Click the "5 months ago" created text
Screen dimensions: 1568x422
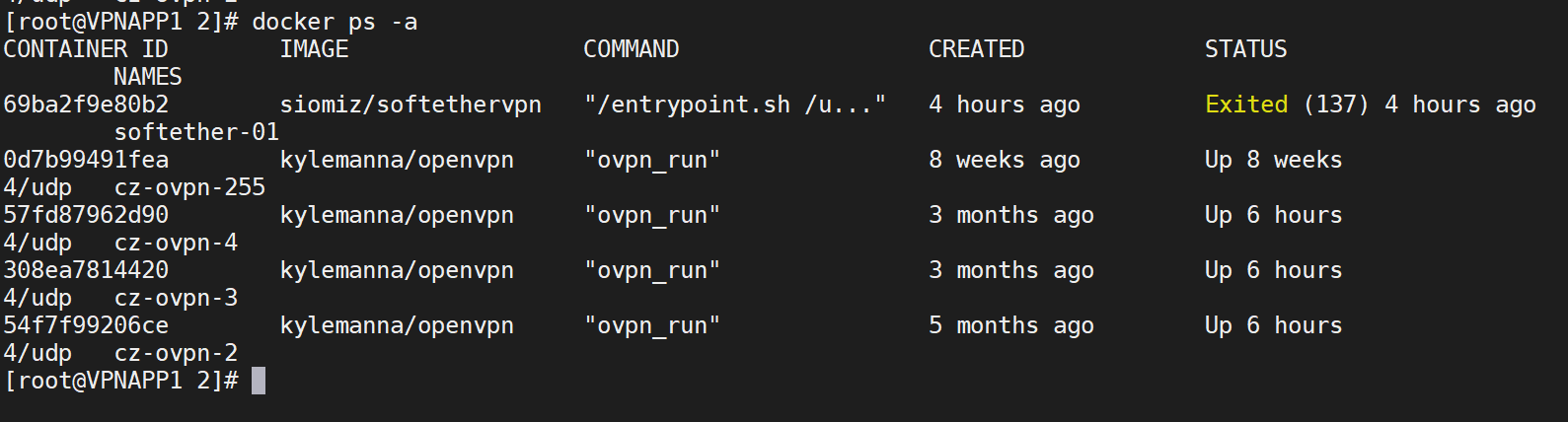click(1011, 325)
